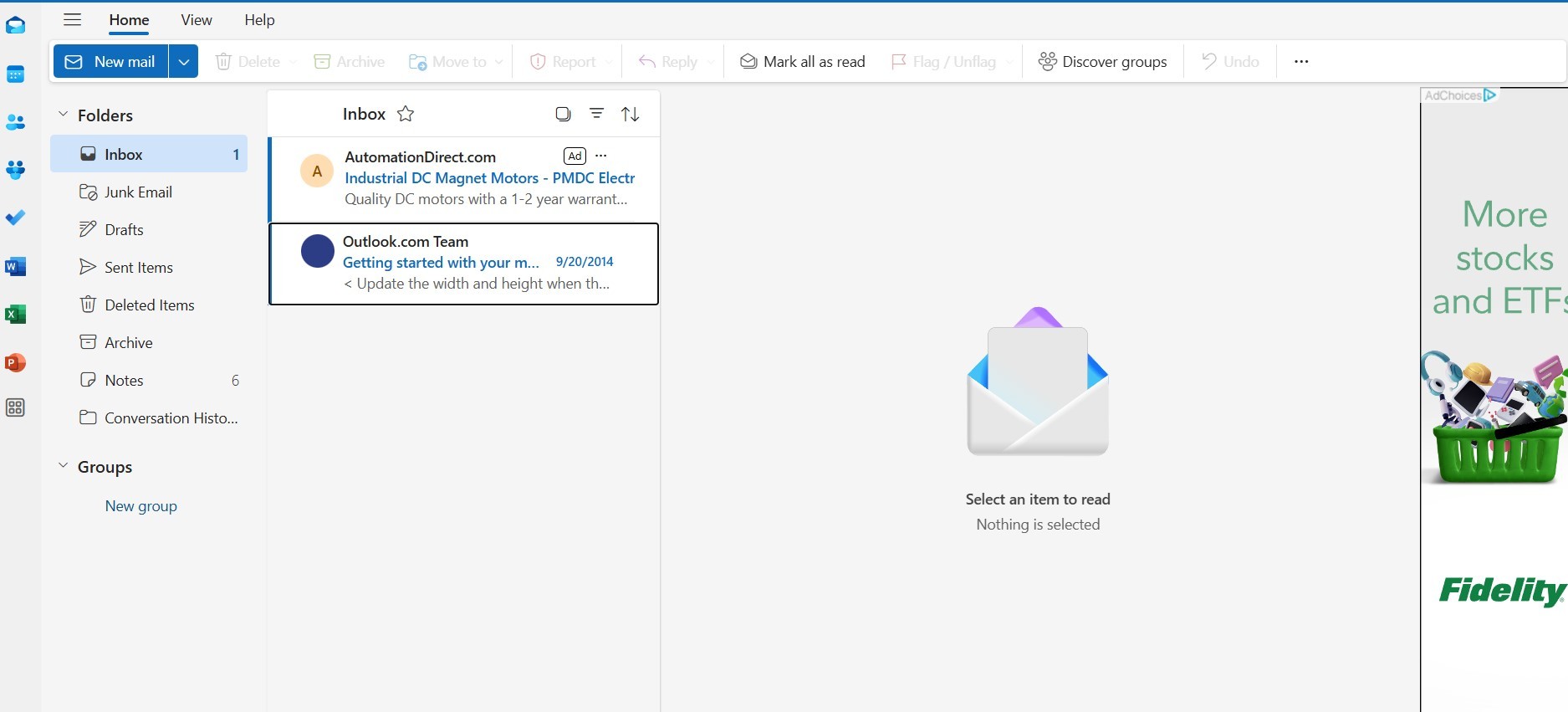Click the Report toolbar button
This screenshot has width=1568, height=712.
[563, 61]
